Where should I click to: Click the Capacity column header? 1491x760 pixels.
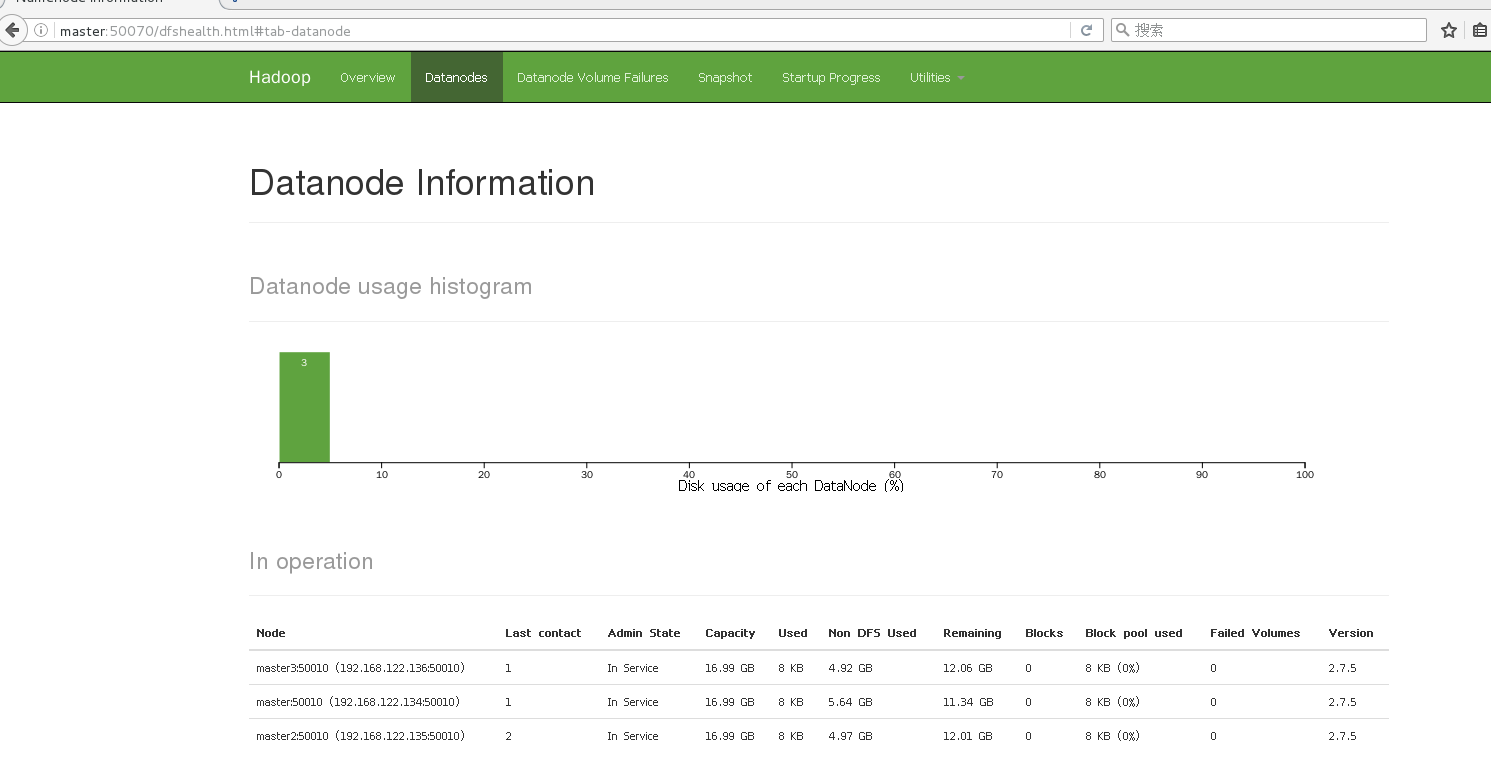[730, 633]
